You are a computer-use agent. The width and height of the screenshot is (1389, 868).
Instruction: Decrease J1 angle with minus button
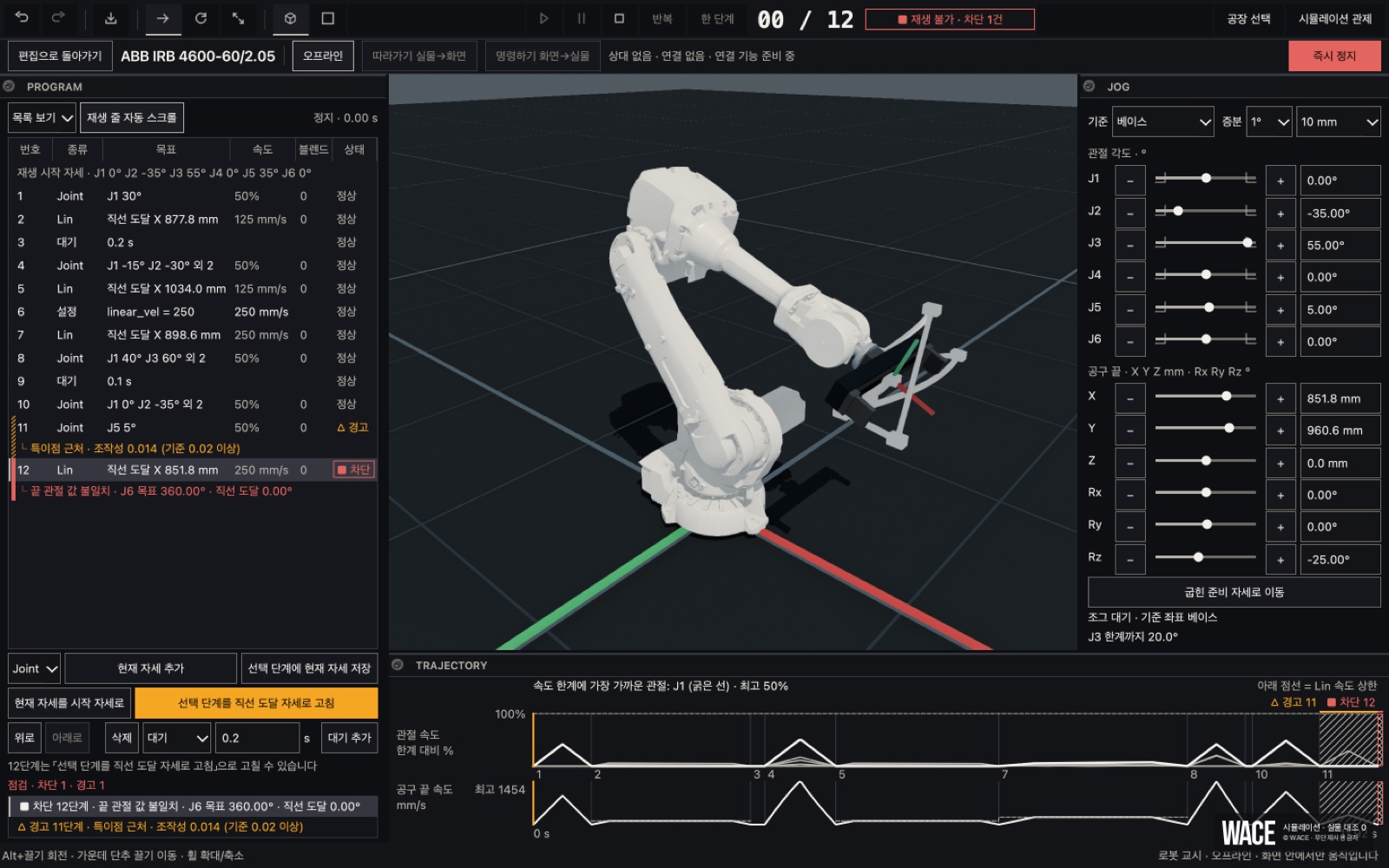1130,181
